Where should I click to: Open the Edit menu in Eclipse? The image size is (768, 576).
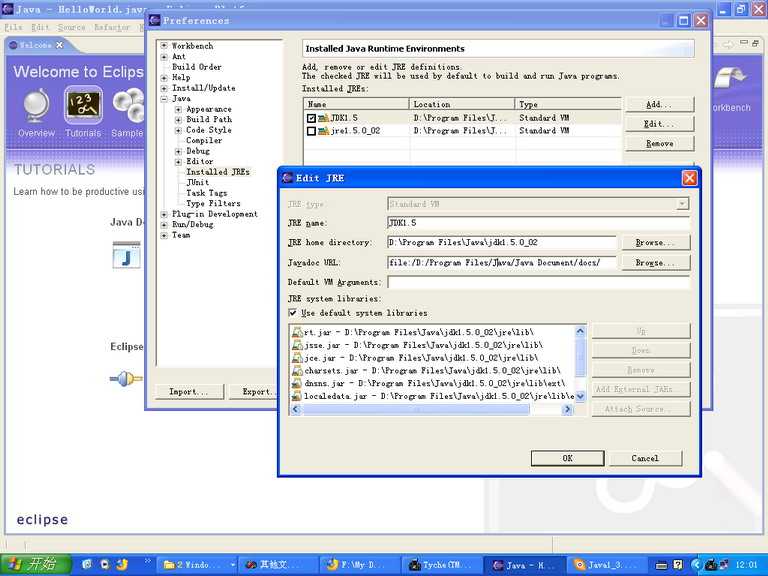[x=40, y=27]
